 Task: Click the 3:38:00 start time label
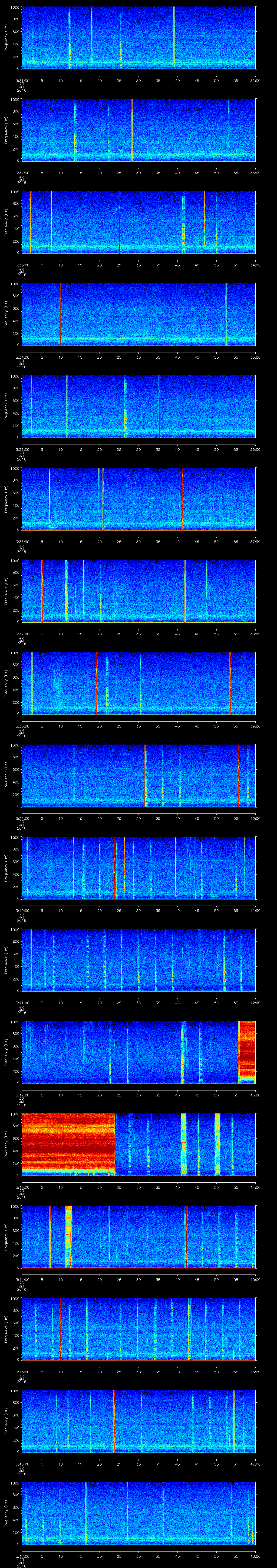[x=22, y=726]
